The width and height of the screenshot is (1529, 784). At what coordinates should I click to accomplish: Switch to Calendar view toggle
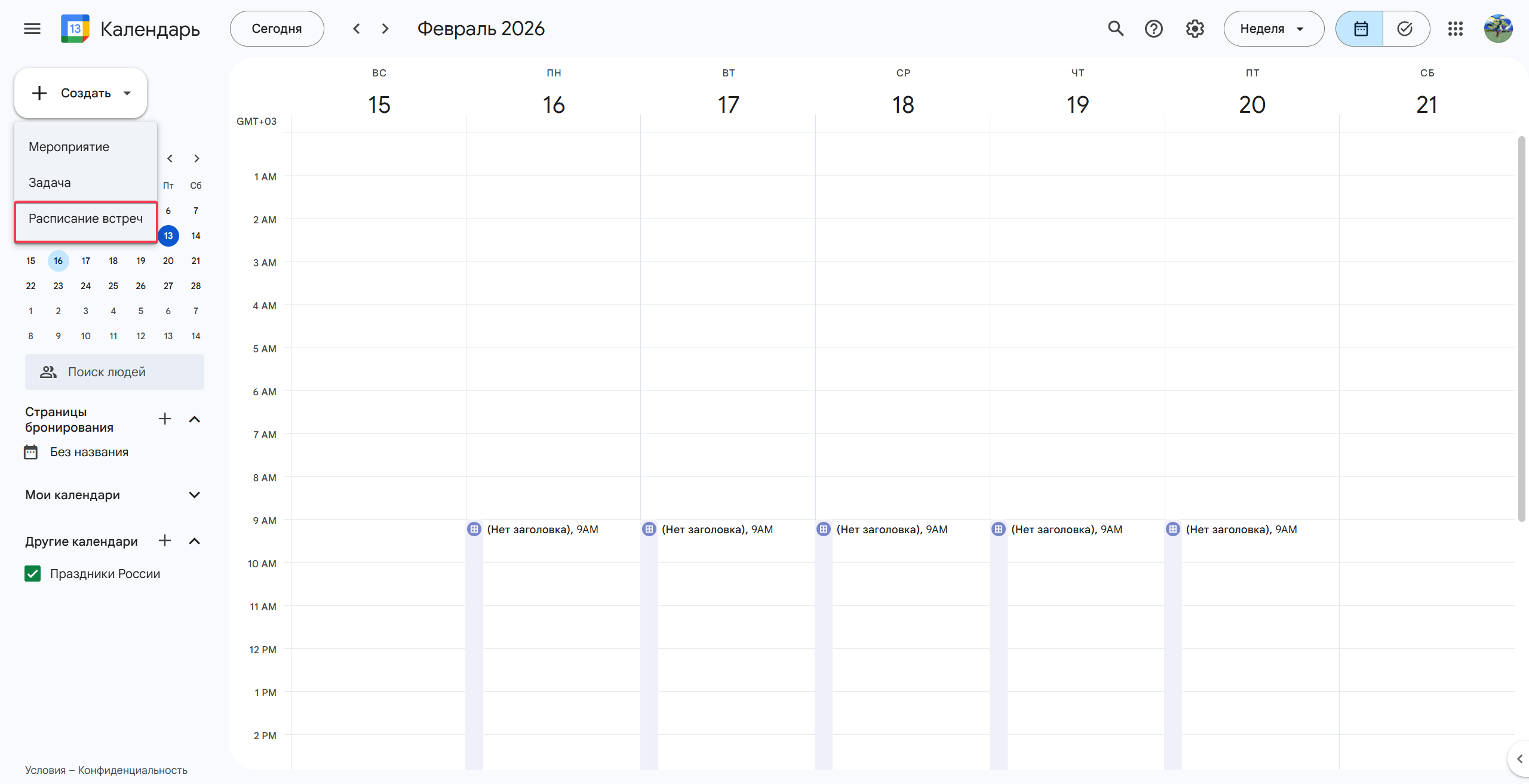pos(1360,29)
